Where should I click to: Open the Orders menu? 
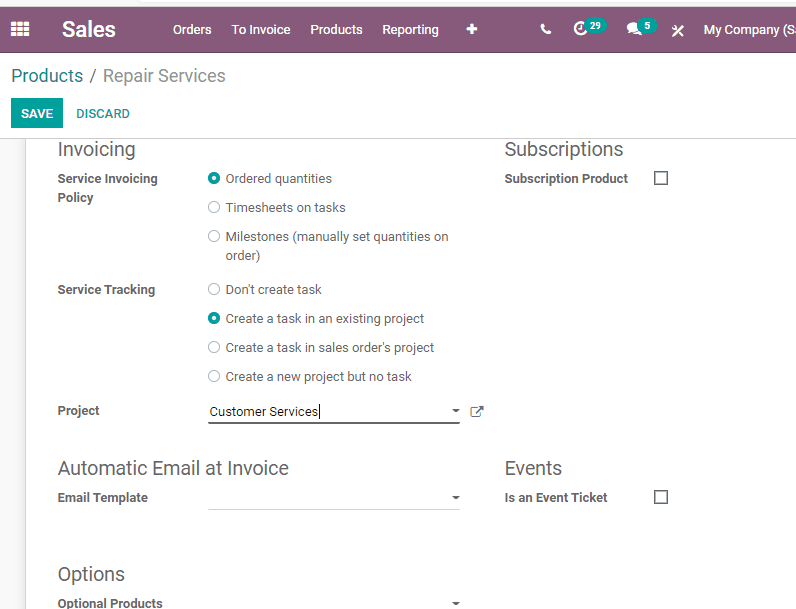coord(192,29)
